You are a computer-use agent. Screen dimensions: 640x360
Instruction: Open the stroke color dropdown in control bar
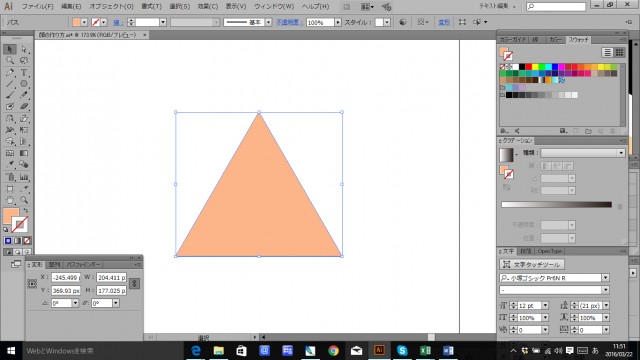[104, 22]
